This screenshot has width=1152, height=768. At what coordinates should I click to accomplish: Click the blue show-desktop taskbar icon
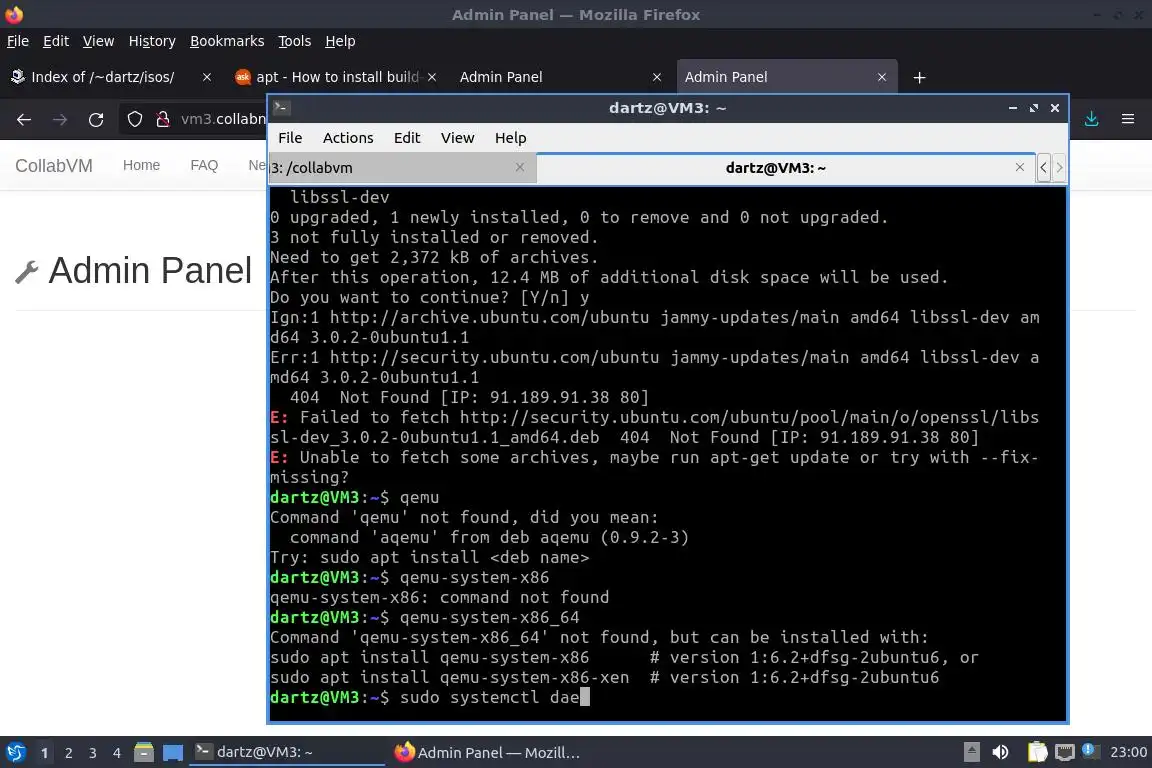click(173, 753)
